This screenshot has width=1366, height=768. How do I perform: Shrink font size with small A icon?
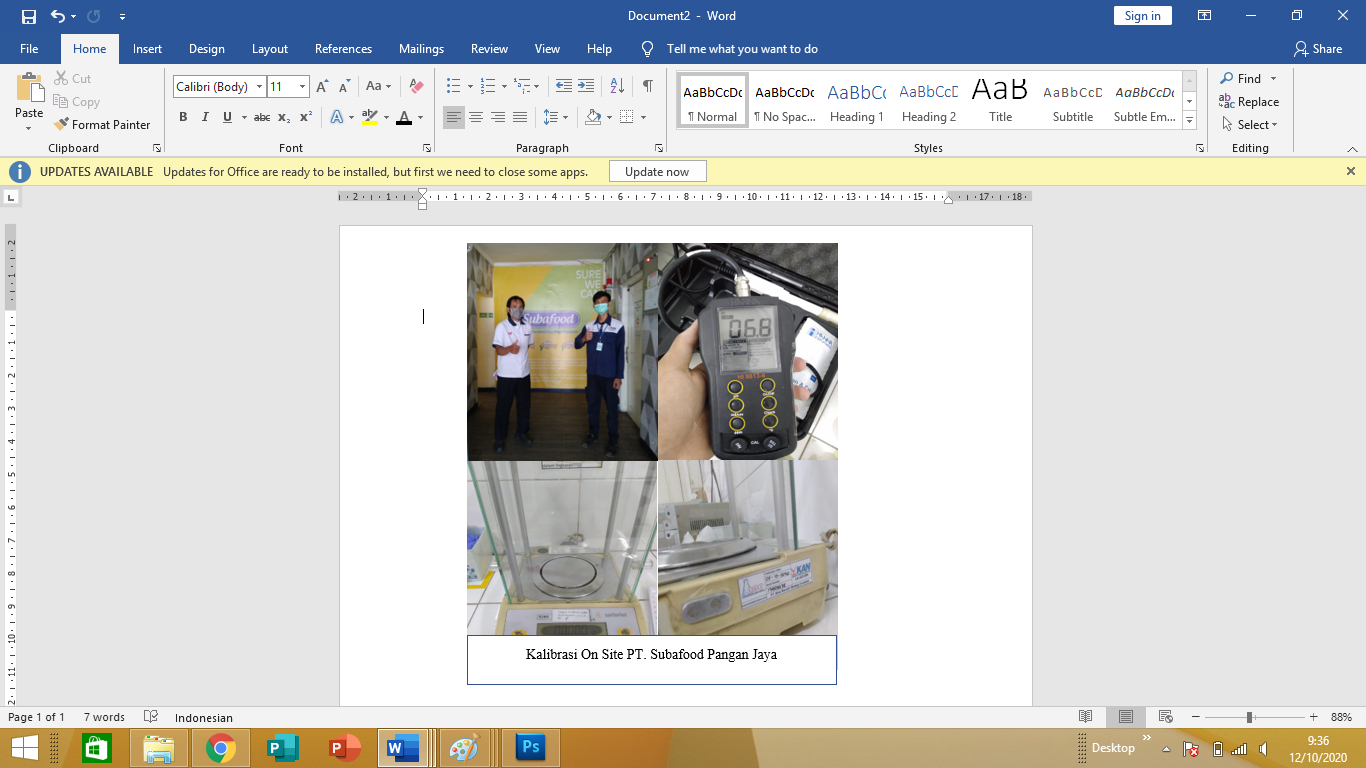tap(343, 87)
